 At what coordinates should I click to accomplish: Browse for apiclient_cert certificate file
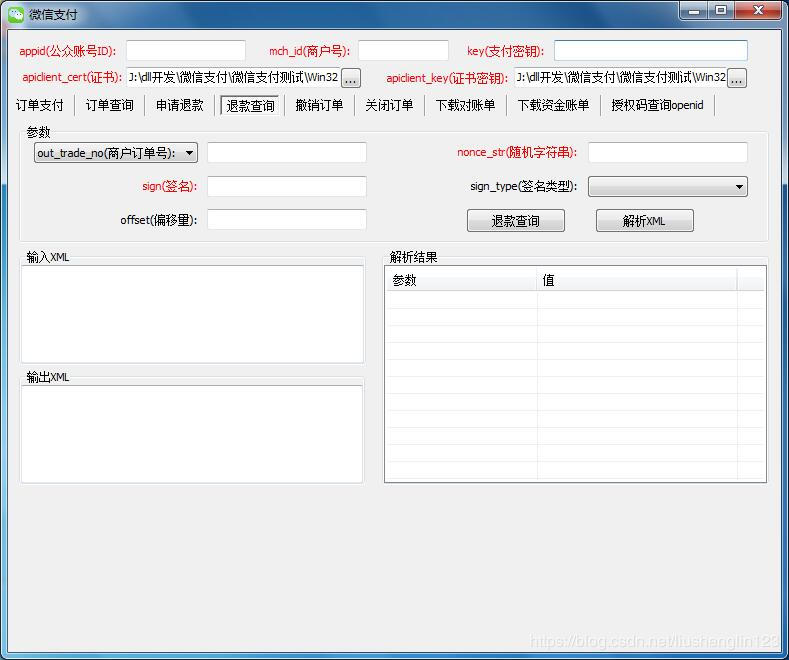tap(351, 78)
